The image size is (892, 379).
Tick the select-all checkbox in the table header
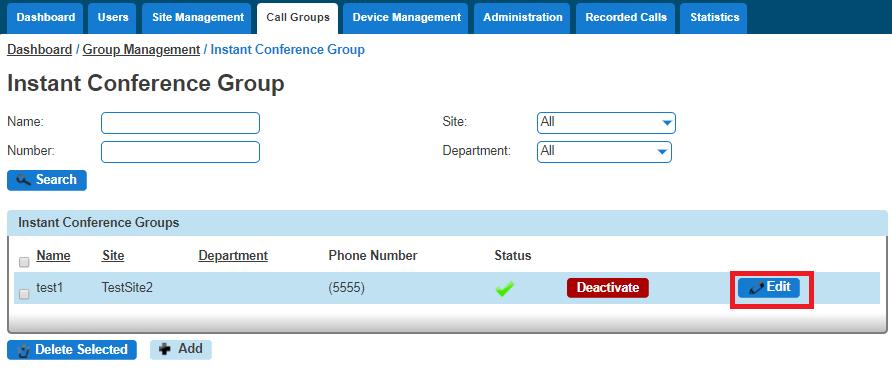[x=24, y=262]
